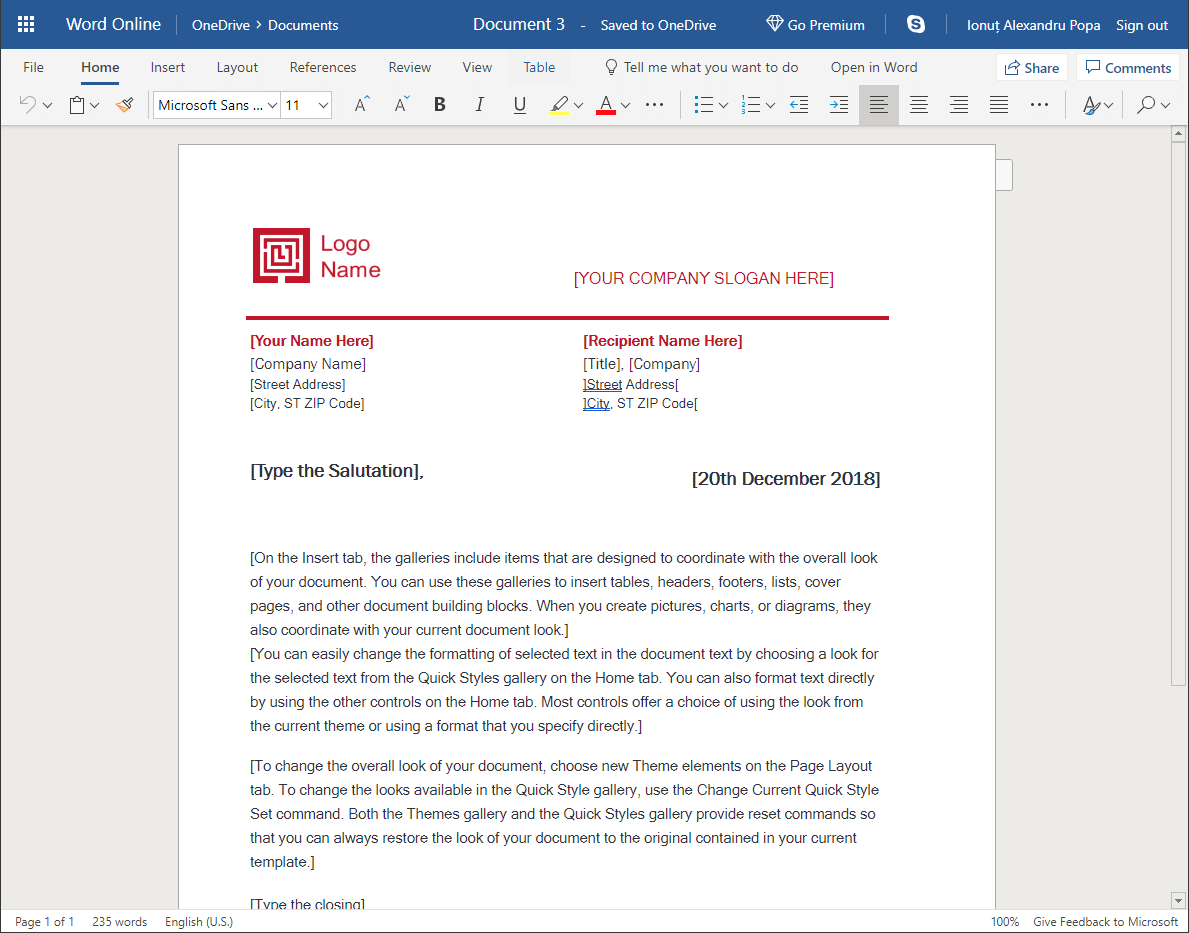This screenshot has width=1189, height=933.
Task: Toggle bold formatting
Action: click(x=440, y=105)
